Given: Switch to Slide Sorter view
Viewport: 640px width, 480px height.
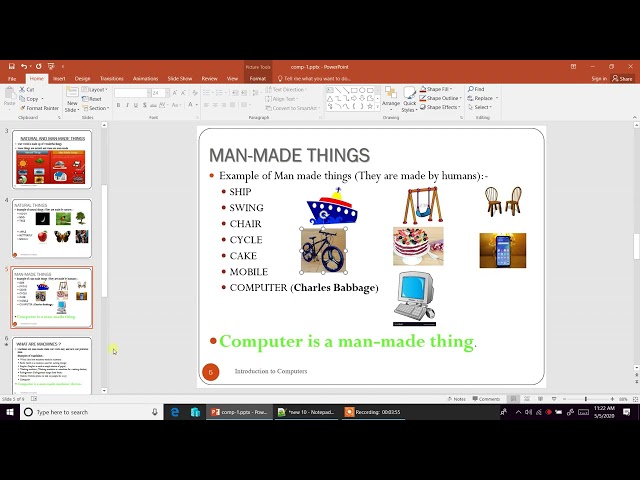Looking at the screenshot, I should coord(527,399).
